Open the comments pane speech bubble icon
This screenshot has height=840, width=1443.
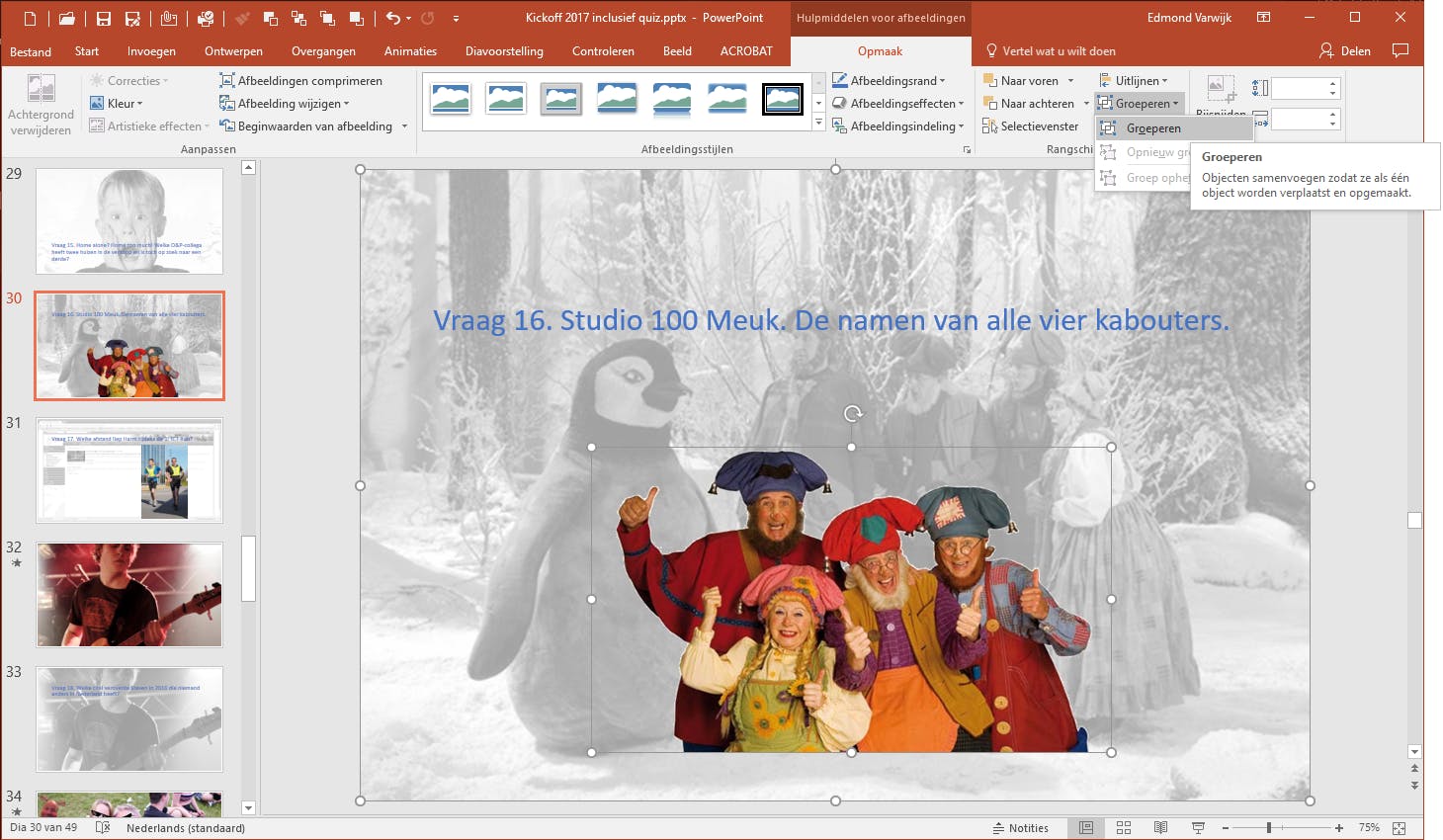(x=1400, y=50)
